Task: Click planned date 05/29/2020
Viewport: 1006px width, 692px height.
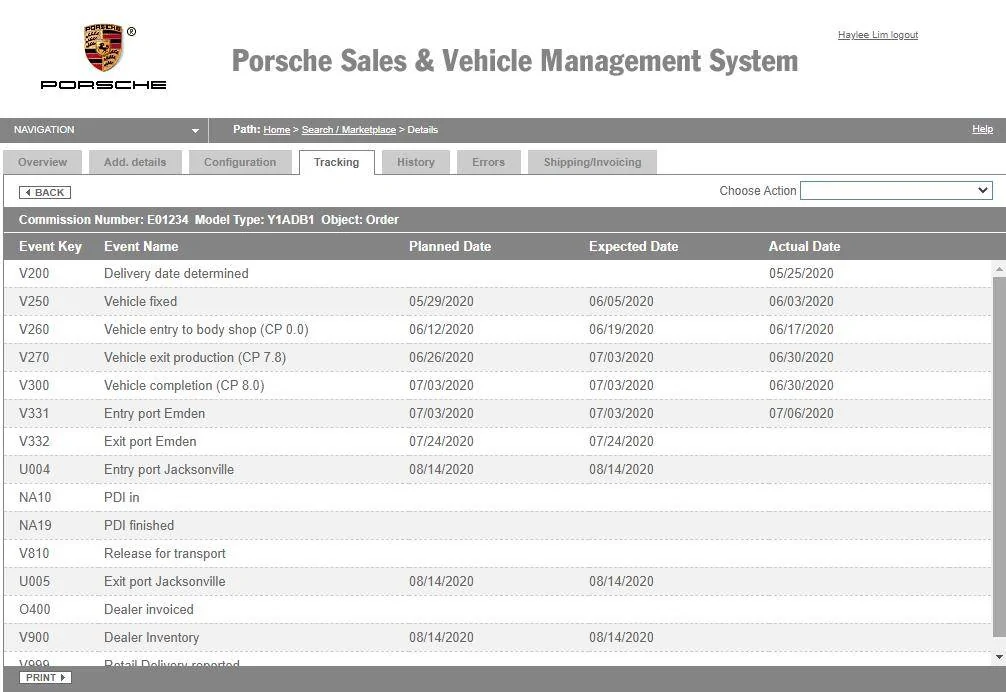Action: (x=441, y=301)
